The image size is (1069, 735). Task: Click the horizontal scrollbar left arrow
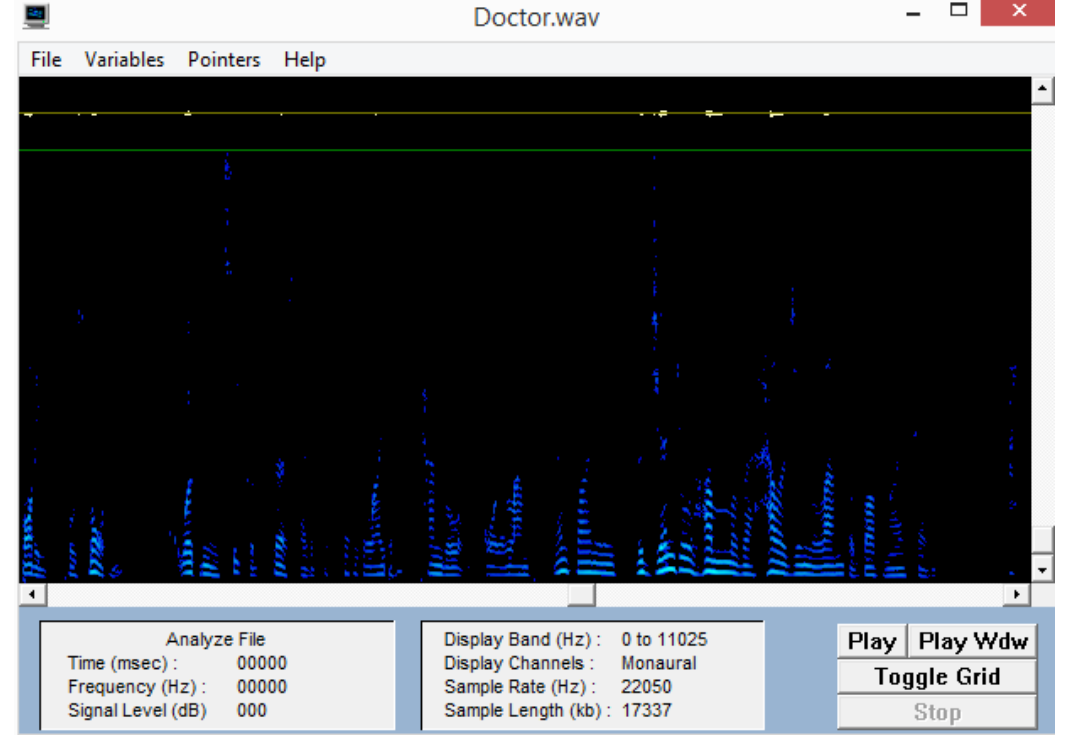31,595
